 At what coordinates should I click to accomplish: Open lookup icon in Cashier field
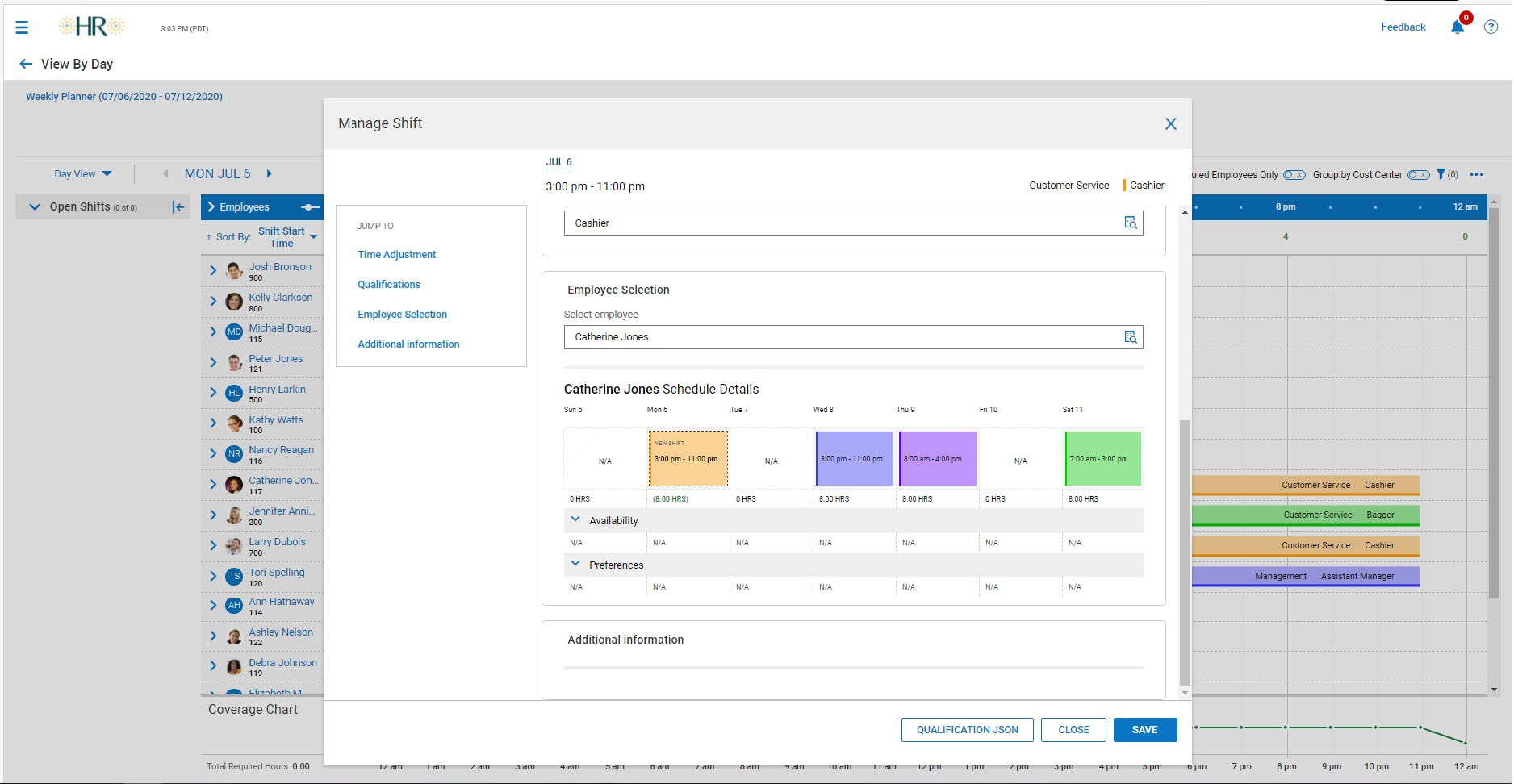click(1131, 223)
